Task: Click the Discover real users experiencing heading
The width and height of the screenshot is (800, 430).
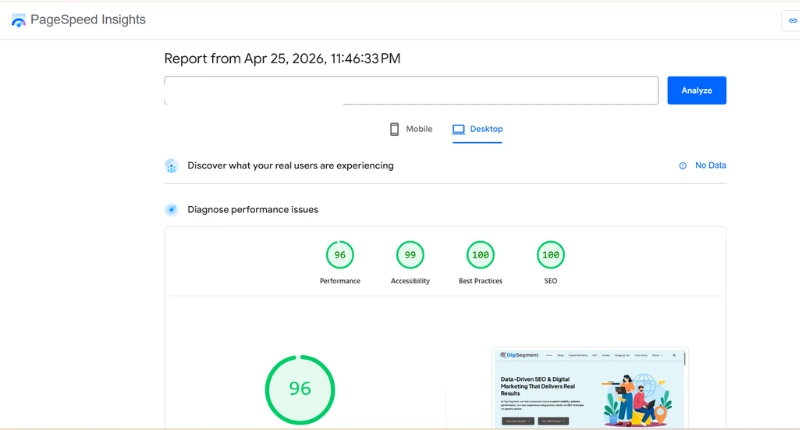Action: click(290, 166)
